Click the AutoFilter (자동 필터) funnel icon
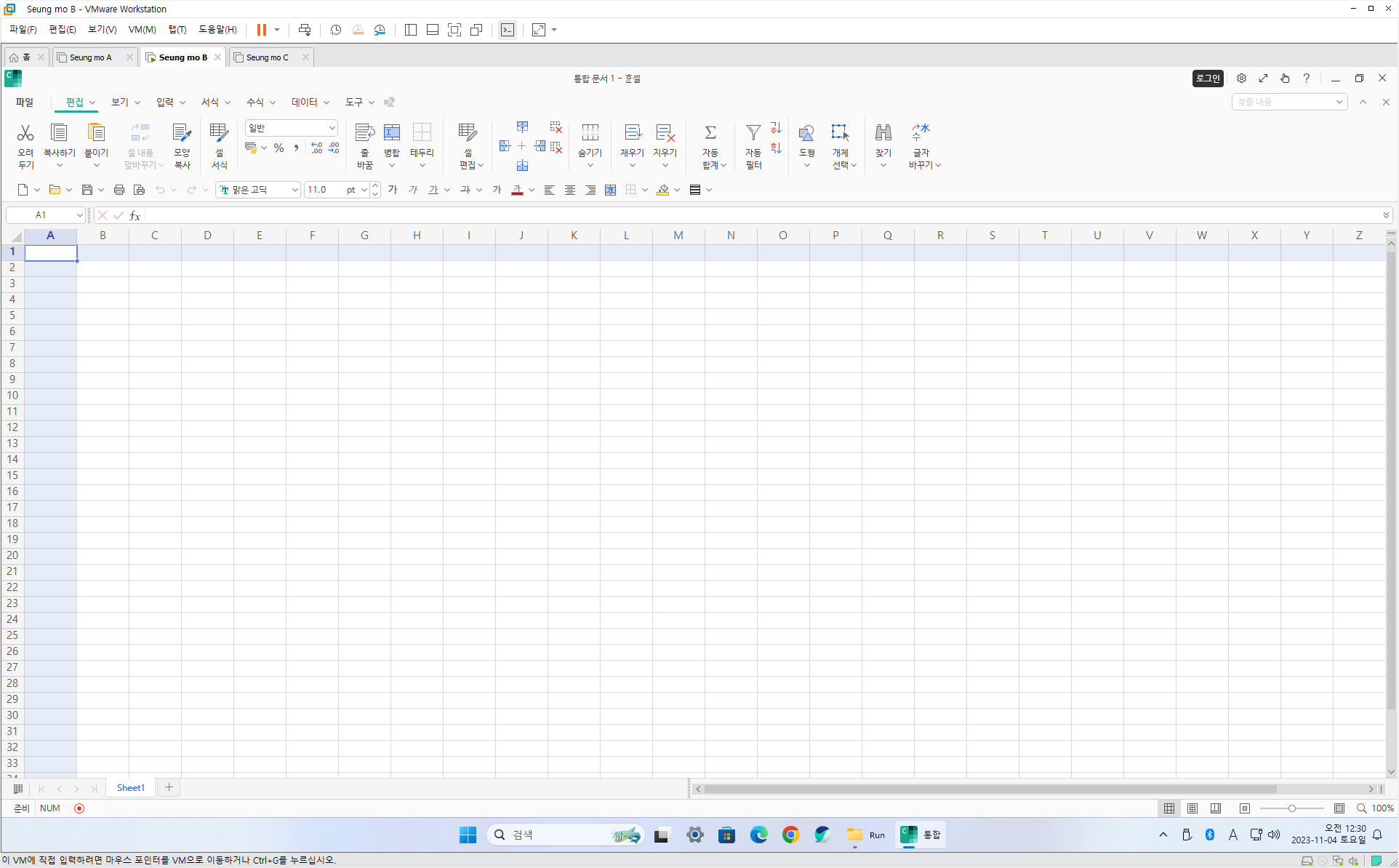Viewport: 1399px width, 868px height. (753, 133)
